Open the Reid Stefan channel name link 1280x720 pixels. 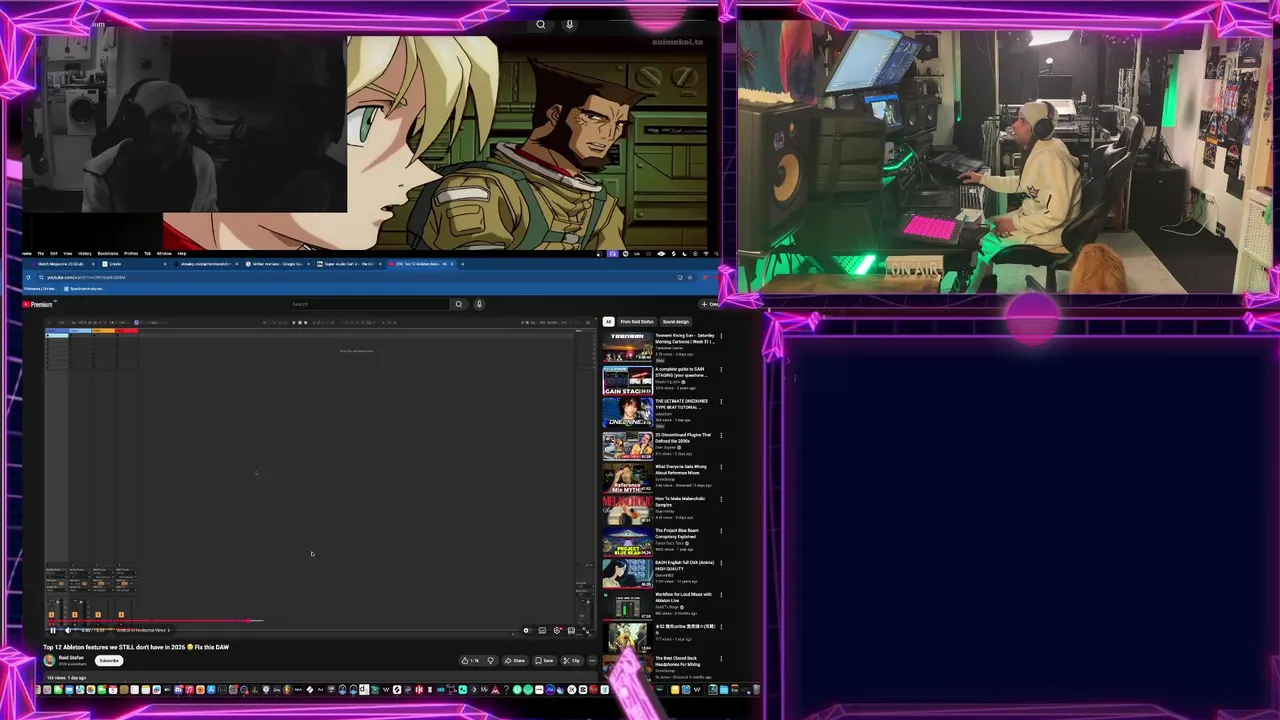point(71,657)
